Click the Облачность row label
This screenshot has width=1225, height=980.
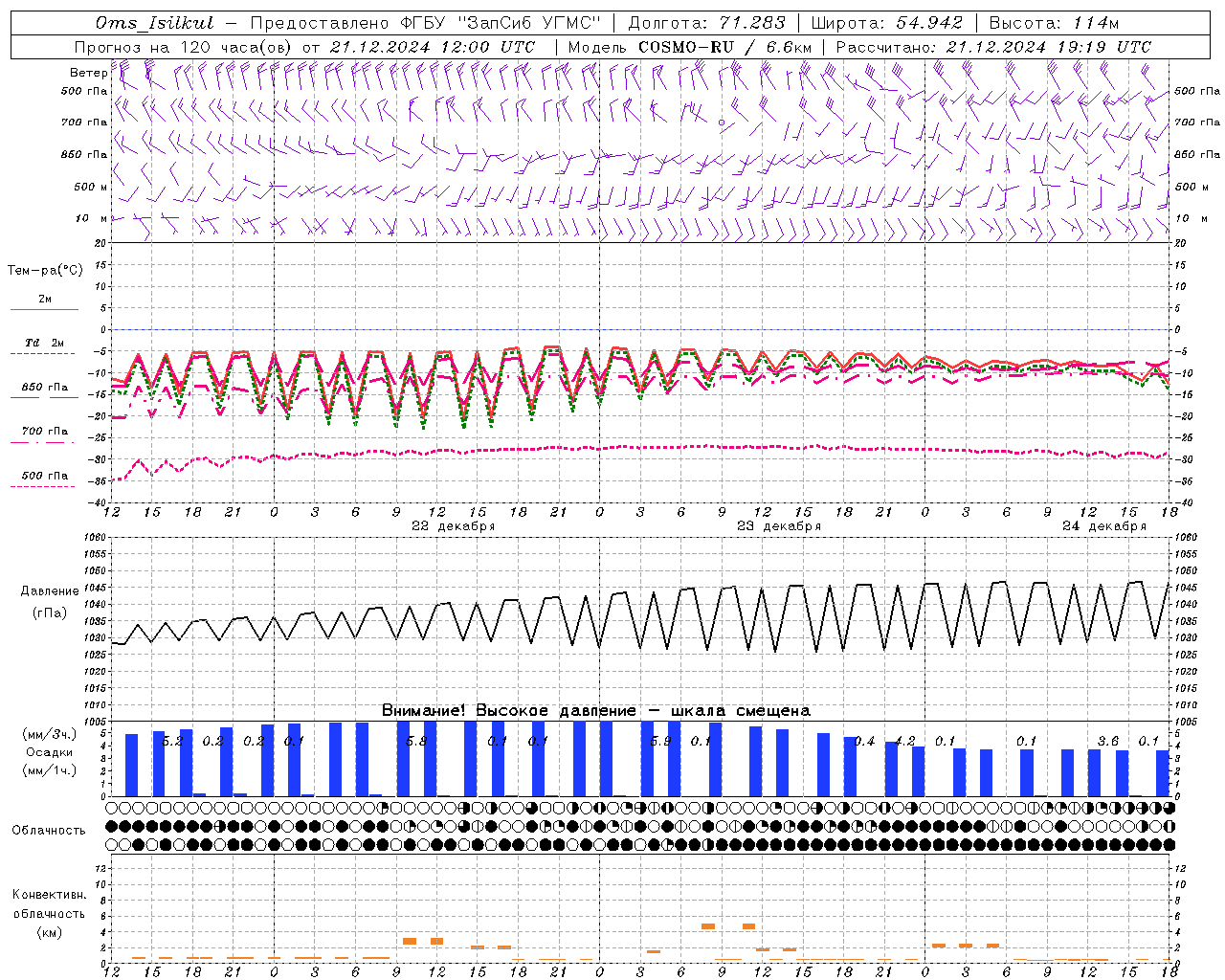[49, 830]
